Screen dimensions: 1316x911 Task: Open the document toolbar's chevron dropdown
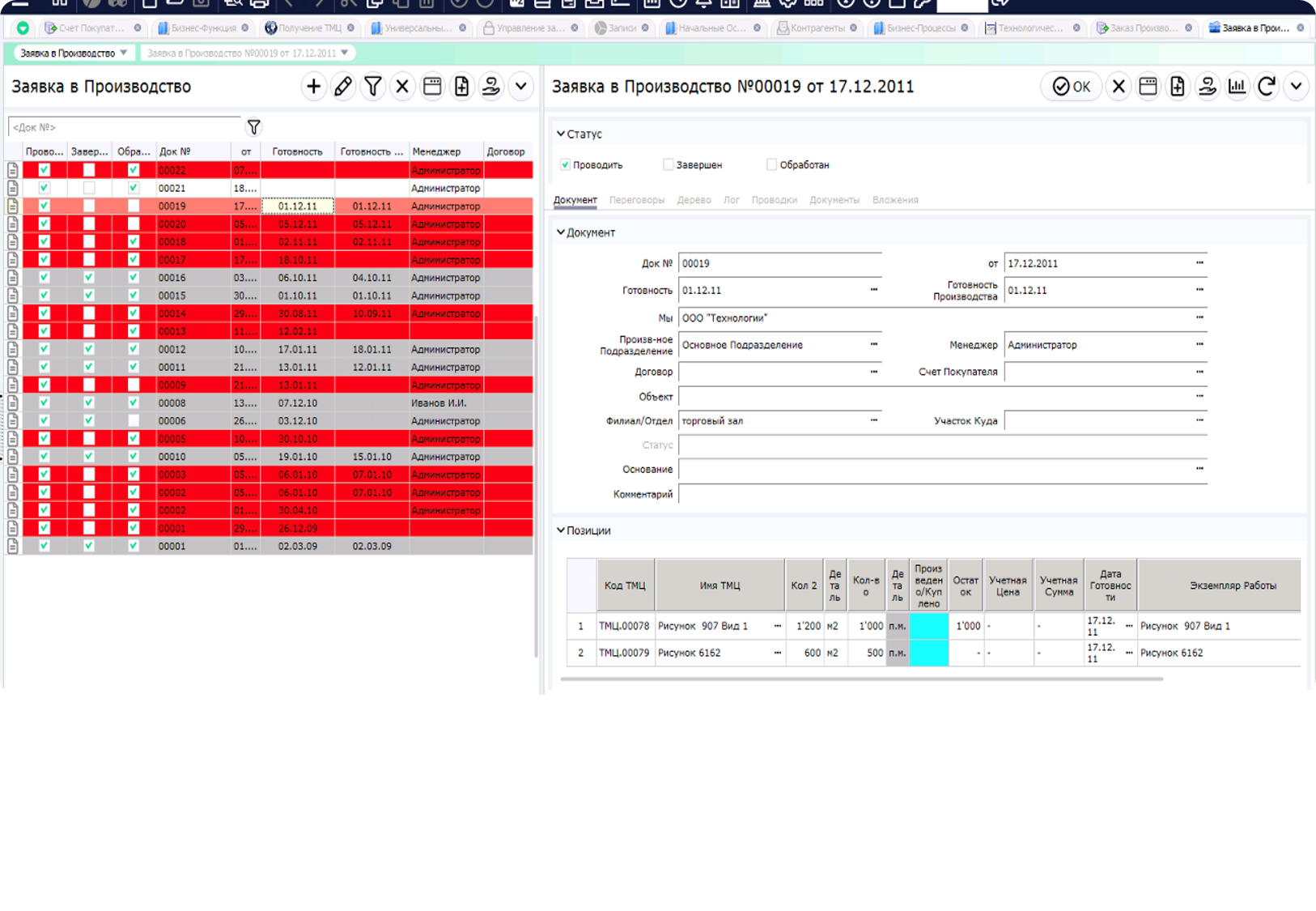(1296, 87)
